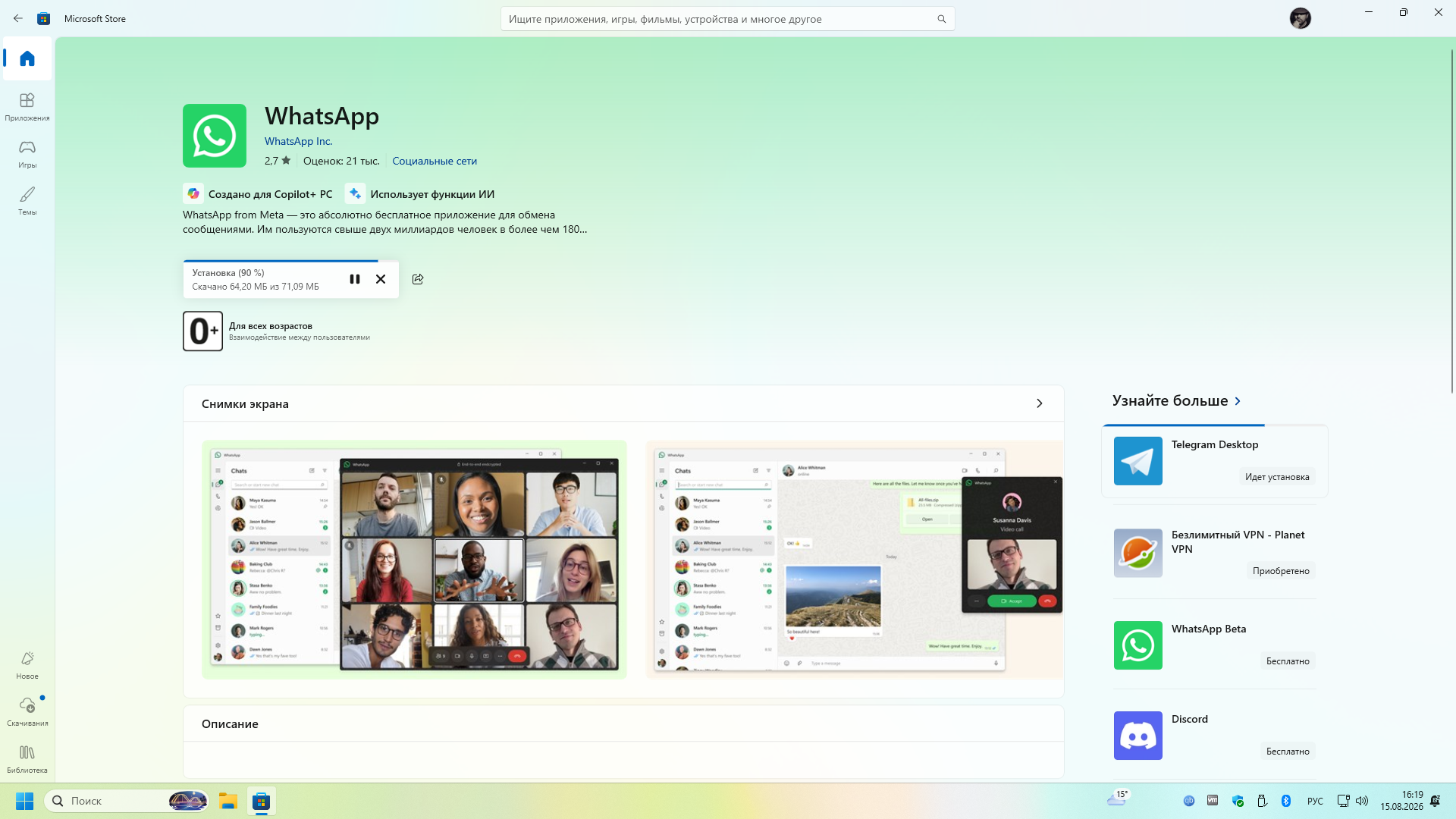Open the weather widget showing 15°
Viewport: 1456px width, 819px height.
click(1118, 798)
